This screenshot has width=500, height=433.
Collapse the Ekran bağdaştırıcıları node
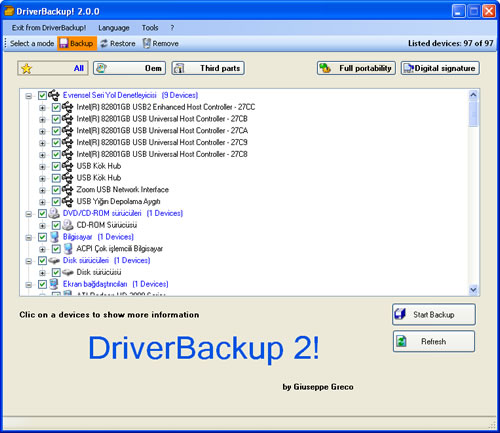tap(29, 285)
